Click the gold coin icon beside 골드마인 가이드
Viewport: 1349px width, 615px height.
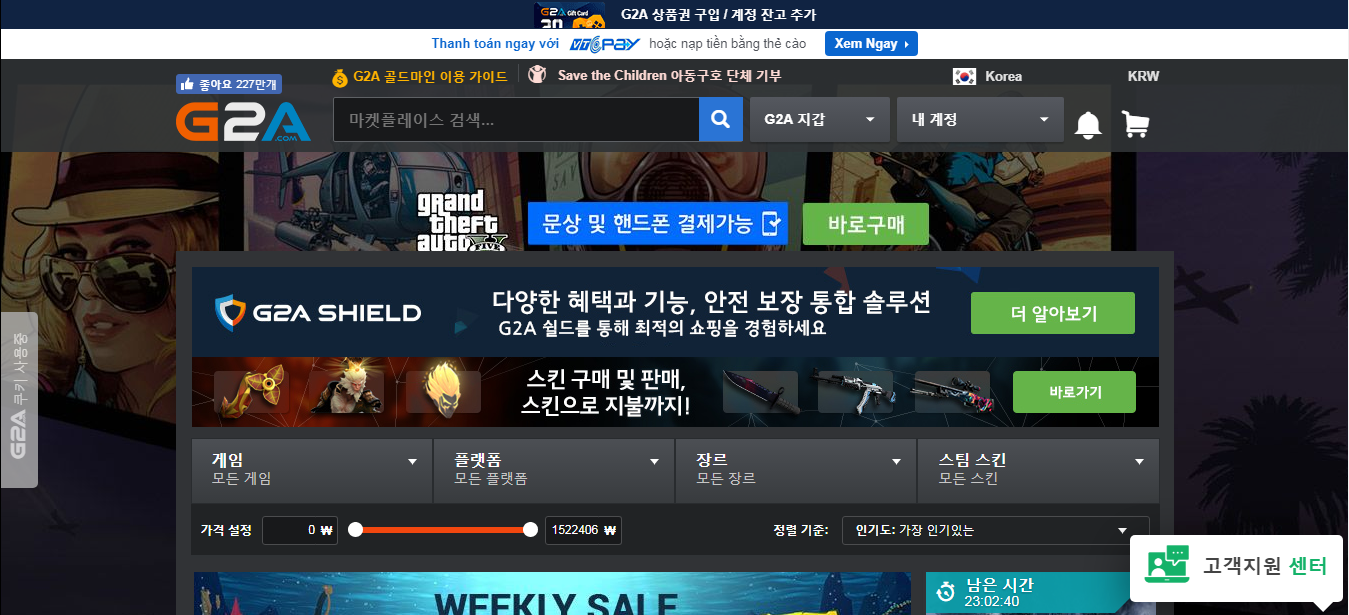click(338, 76)
